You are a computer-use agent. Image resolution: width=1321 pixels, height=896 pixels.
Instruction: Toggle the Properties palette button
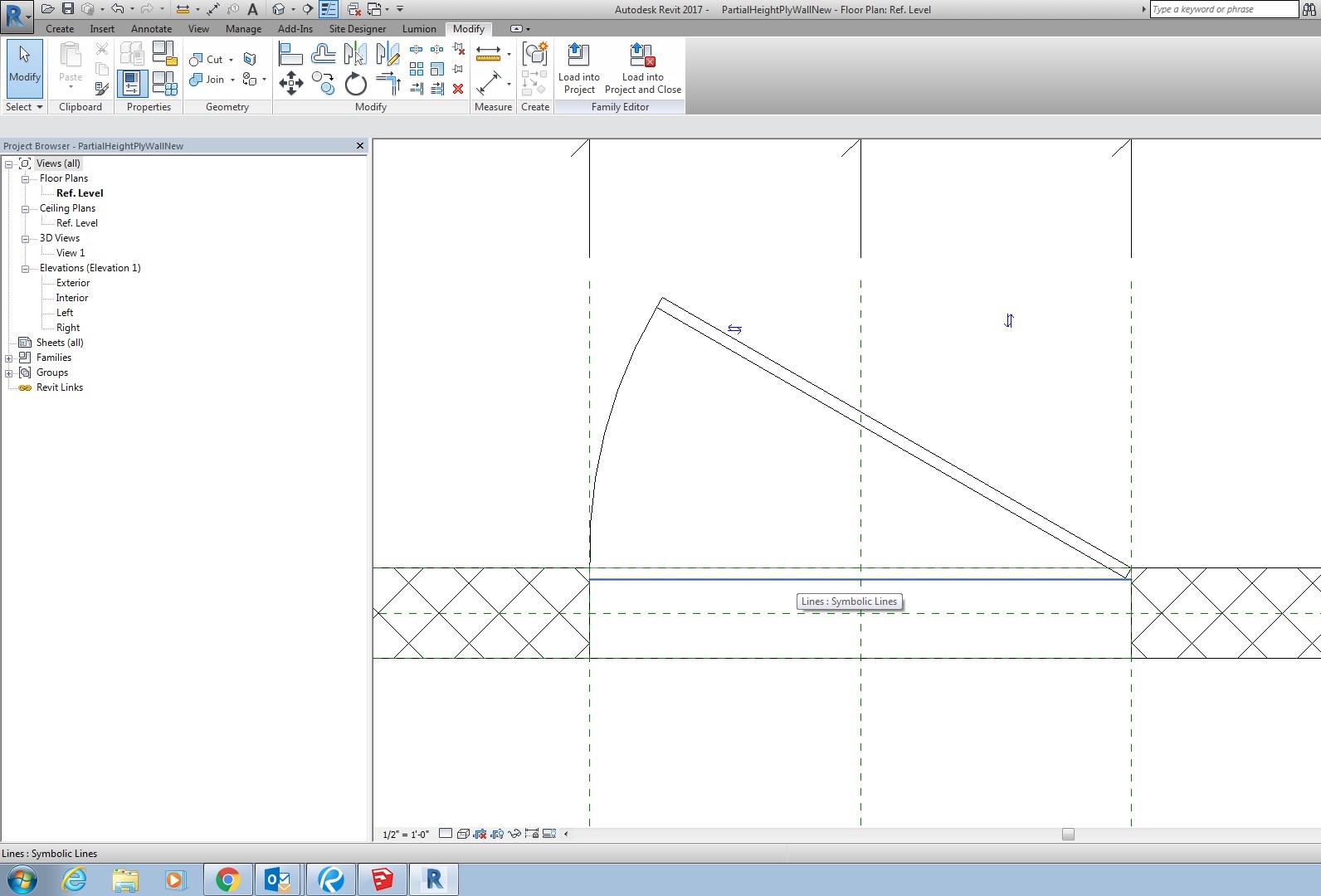point(132,84)
